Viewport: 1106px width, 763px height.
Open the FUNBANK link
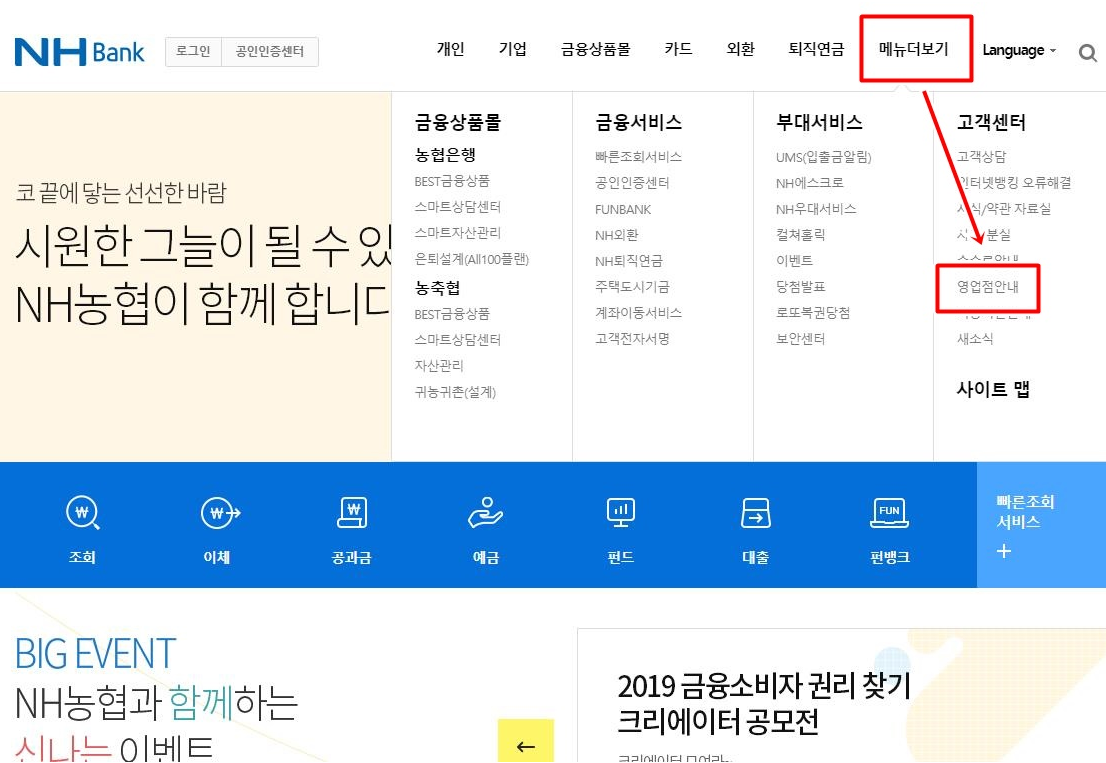[x=623, y=209]
